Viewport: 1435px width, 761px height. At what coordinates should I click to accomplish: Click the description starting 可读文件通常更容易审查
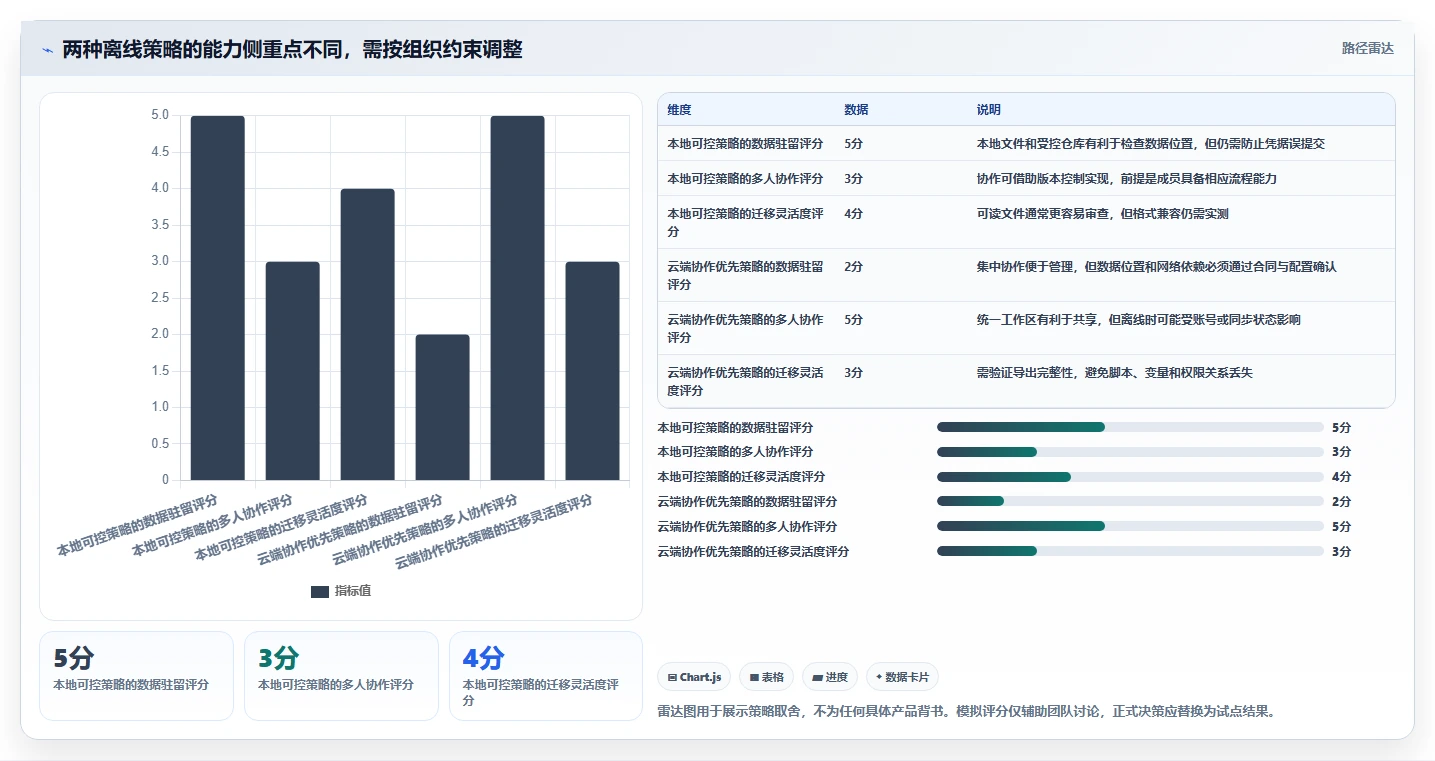[1103, 214]
